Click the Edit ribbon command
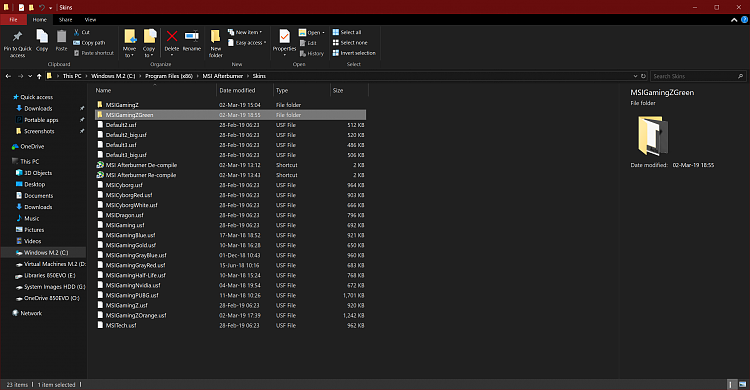This screenshot has width=750, height=390. [x=308, y=43]
